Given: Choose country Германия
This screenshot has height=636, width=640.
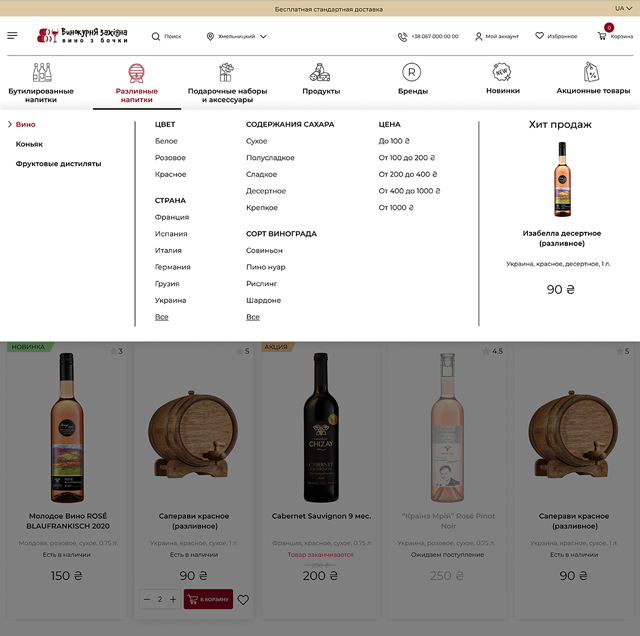Looking at the screenshot, I should pyautogui.click(x=173, y=267).
